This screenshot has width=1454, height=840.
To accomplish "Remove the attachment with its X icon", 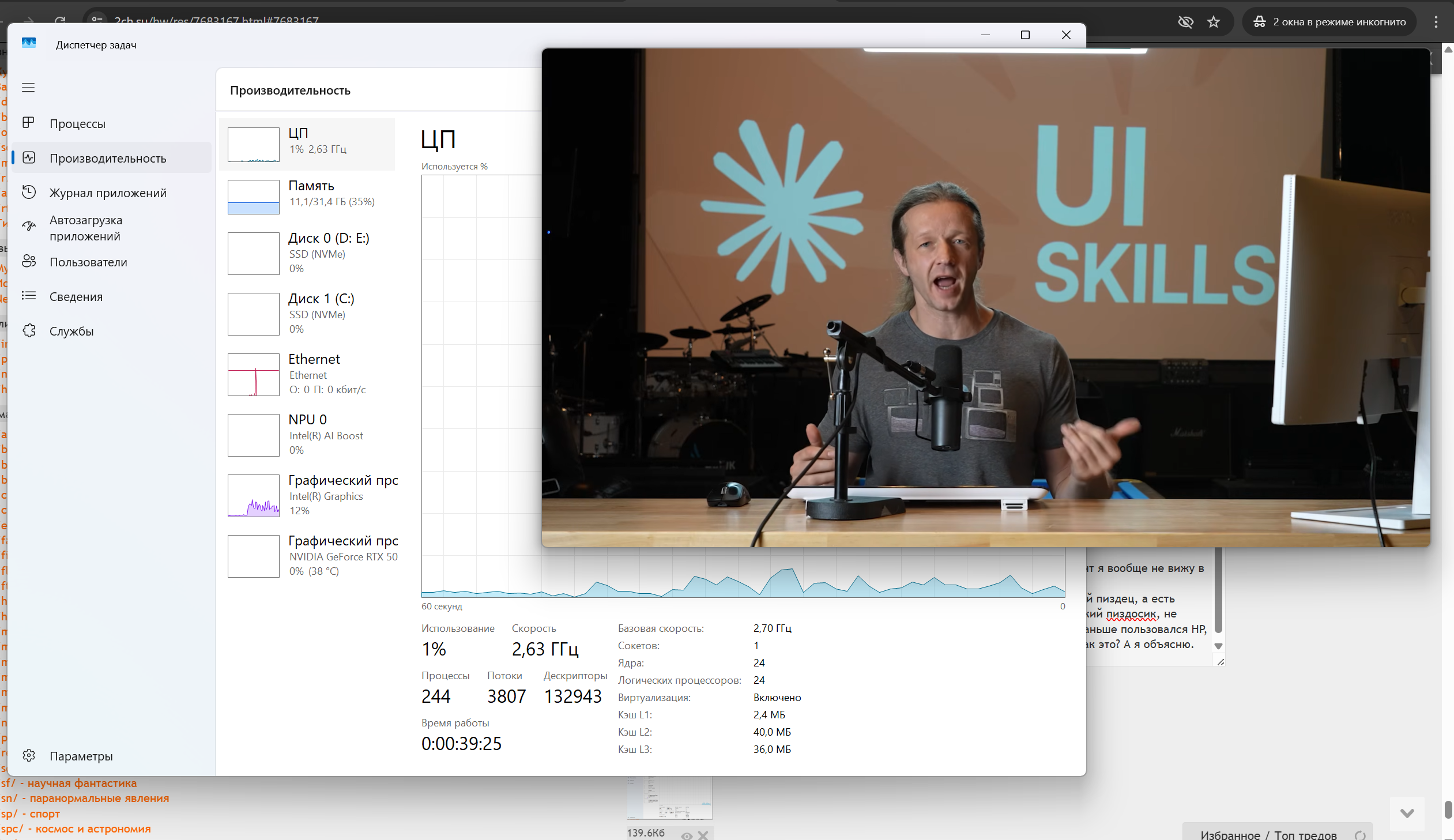I will click(x=702, y=835).
